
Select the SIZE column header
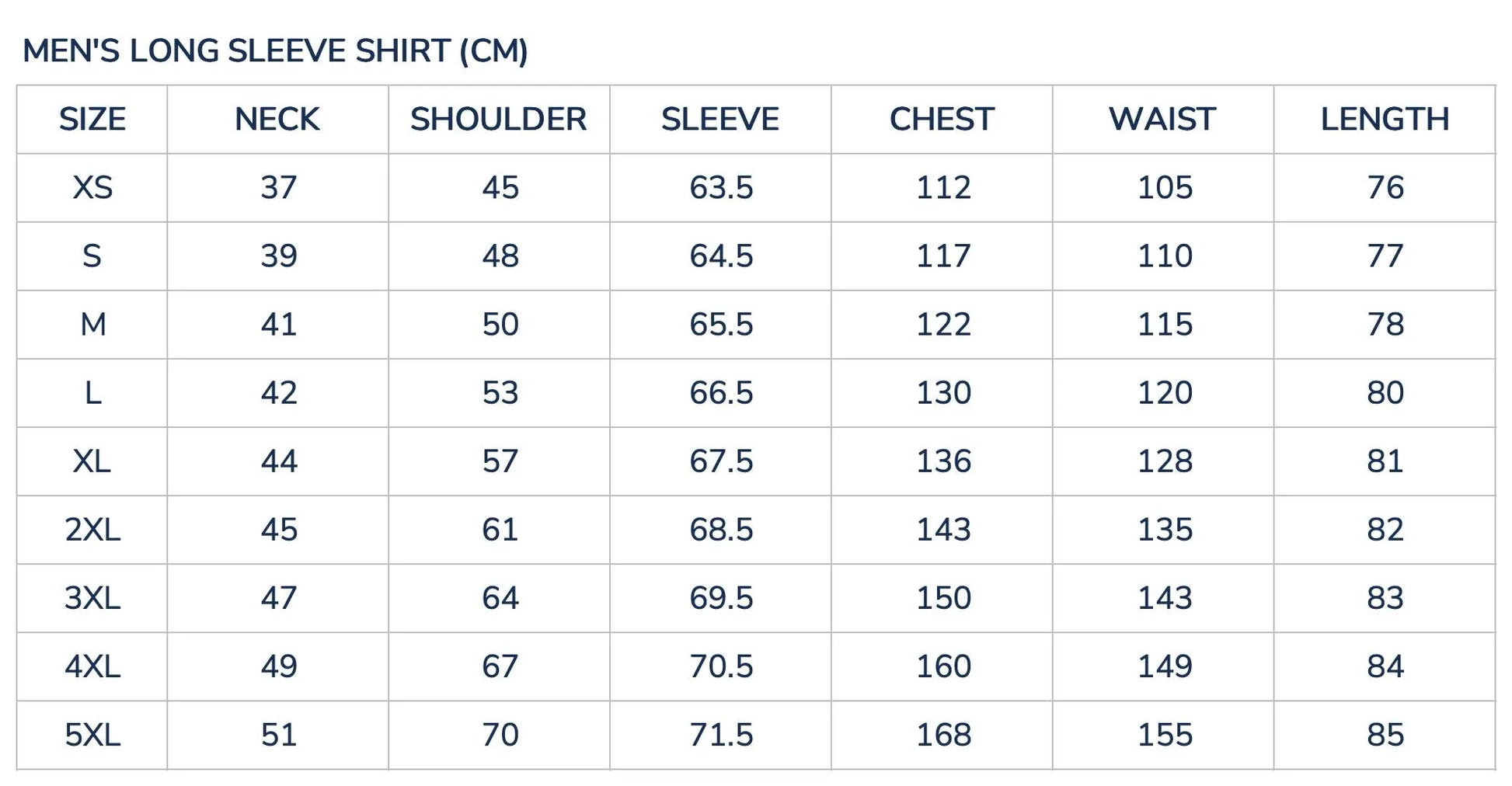pyautogui.click(x=92, y=120)
